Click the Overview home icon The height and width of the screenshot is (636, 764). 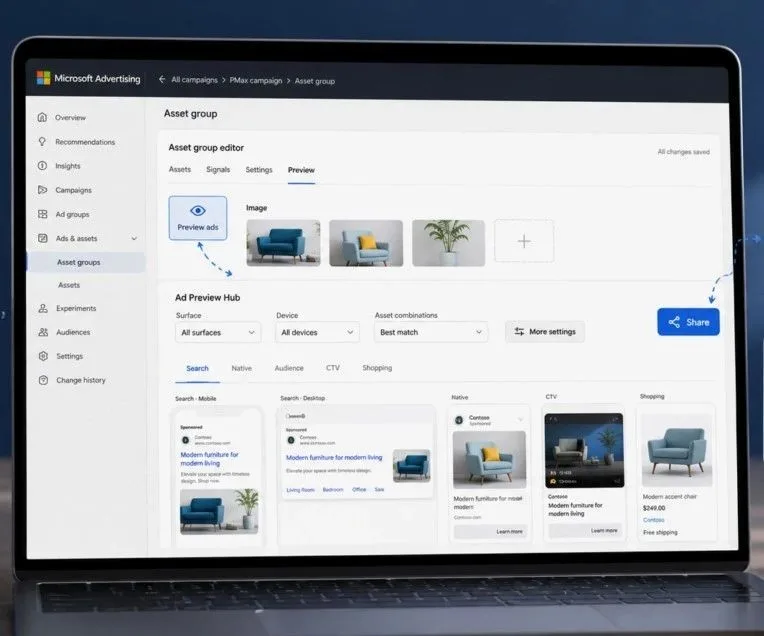42,117
